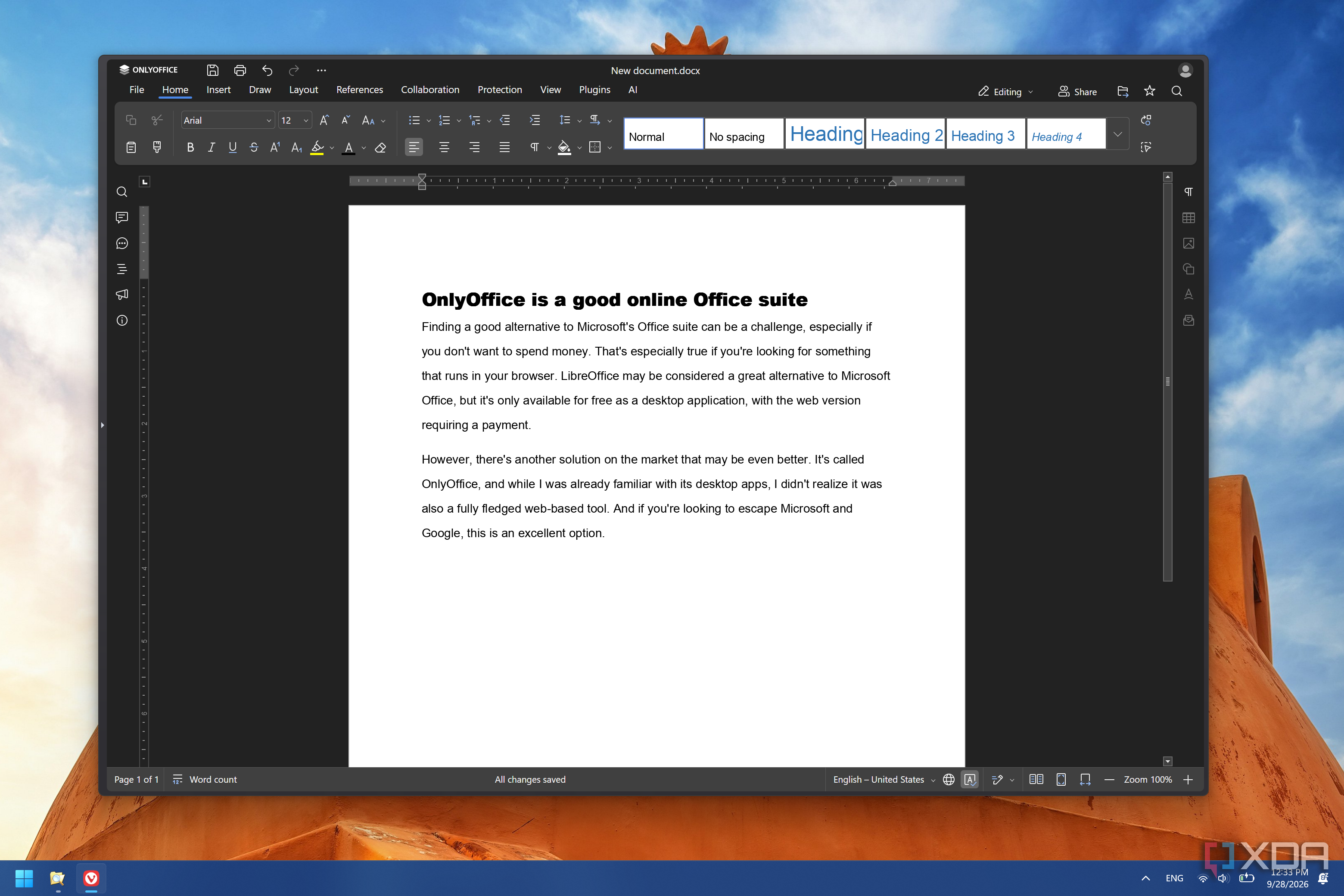This screenshot has width=1344, height=896.
Task: Toggle Bold formatting
Action: point(190,147)
